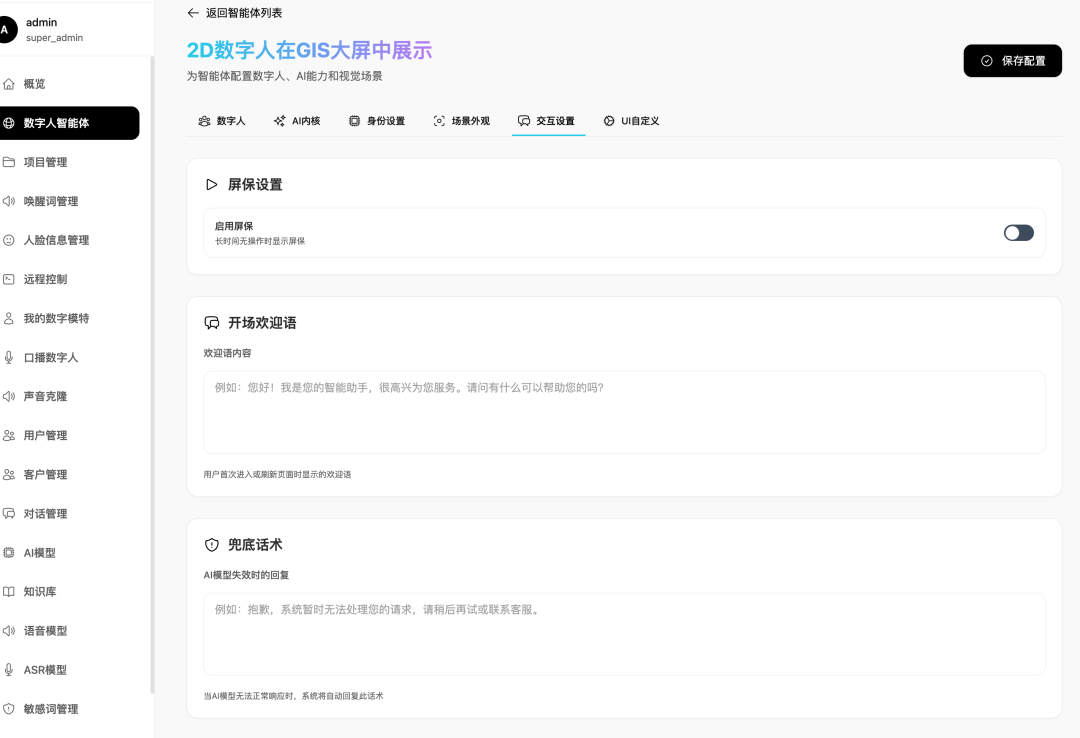Return via 返回智能体列表 link

tap(235, 13)
